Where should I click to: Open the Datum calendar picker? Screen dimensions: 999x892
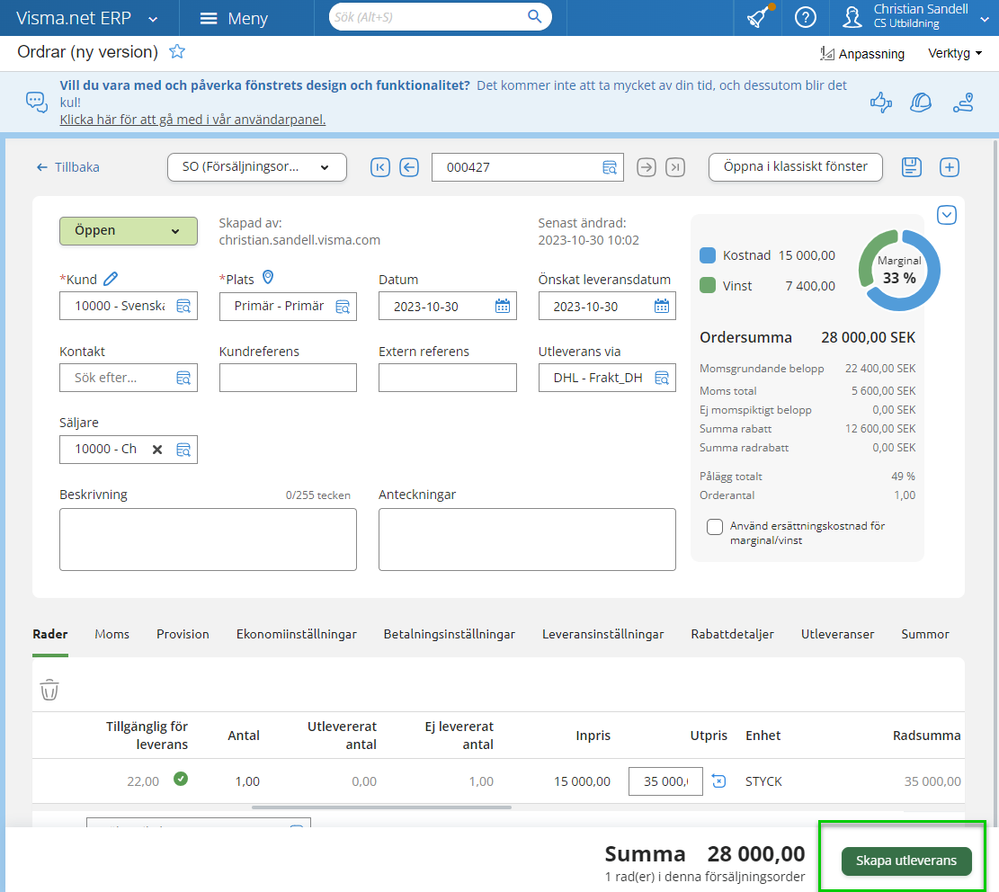coord(503,306)
